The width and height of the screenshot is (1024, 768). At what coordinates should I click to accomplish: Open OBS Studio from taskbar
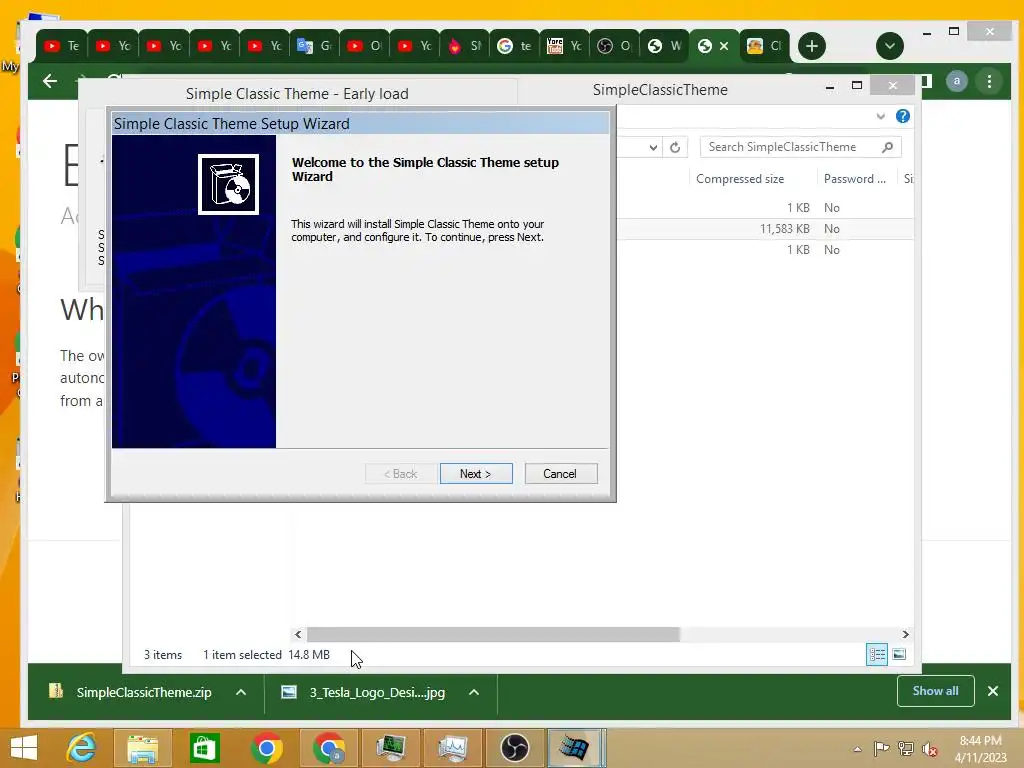coord(514,748)
